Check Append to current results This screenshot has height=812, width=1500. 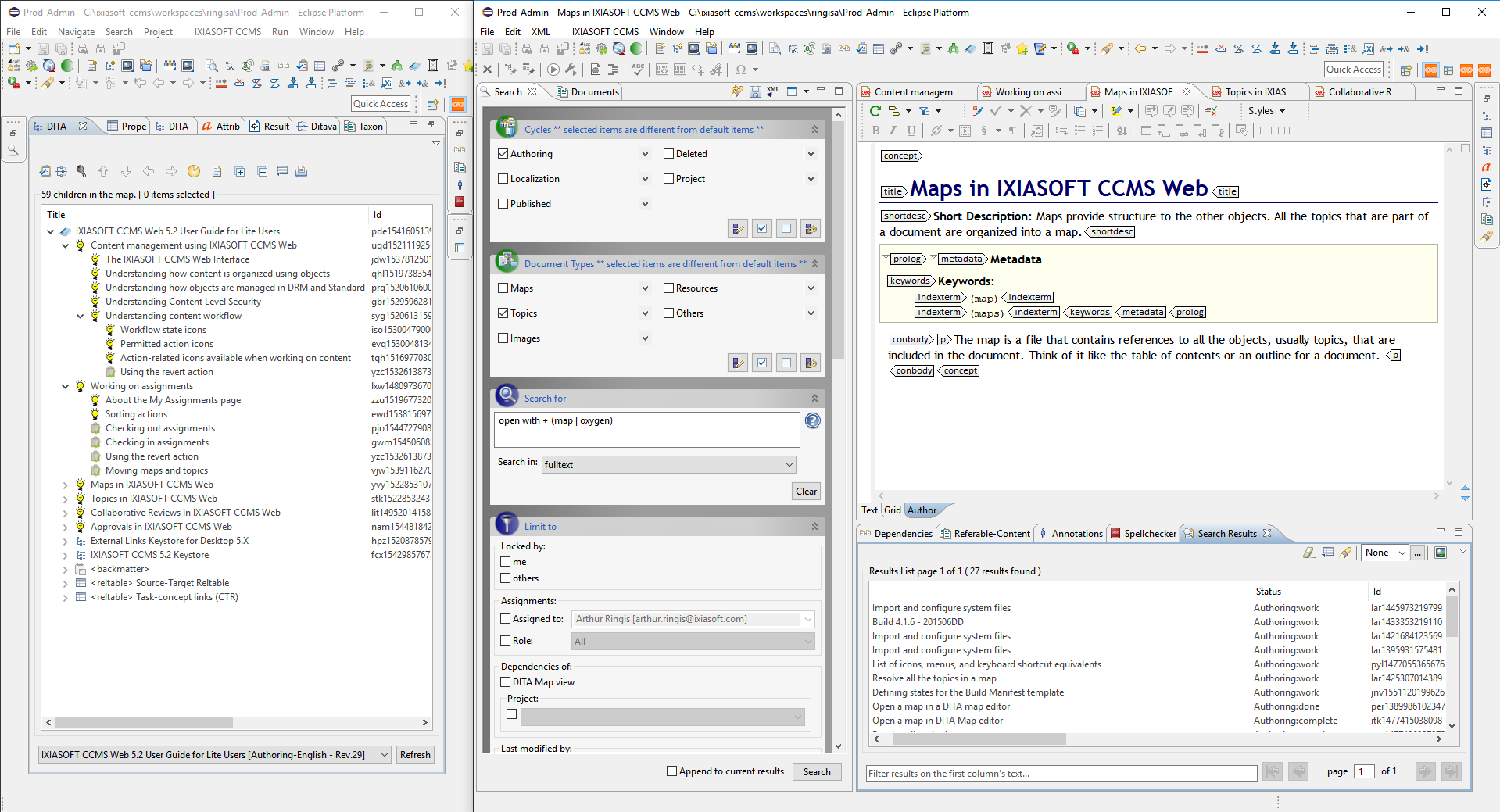click(671, 771)
